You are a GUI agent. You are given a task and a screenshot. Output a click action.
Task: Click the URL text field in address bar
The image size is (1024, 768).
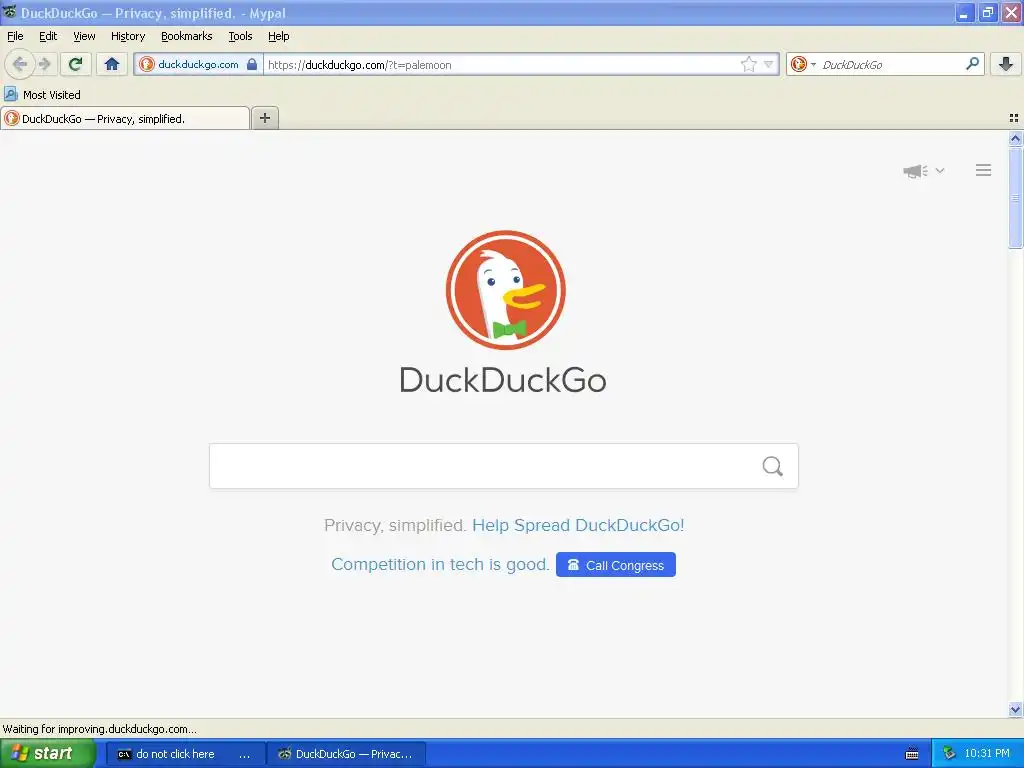pos(502,64)
